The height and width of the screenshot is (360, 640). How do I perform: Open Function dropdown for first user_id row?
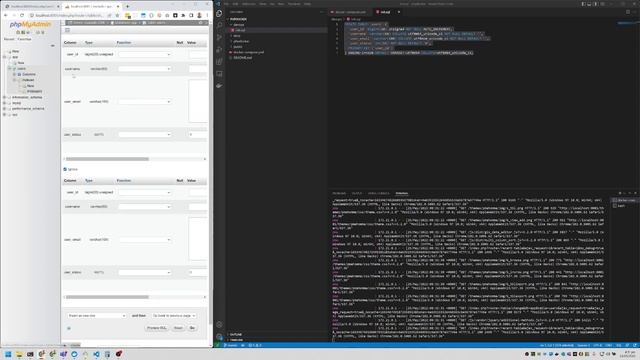144,54
